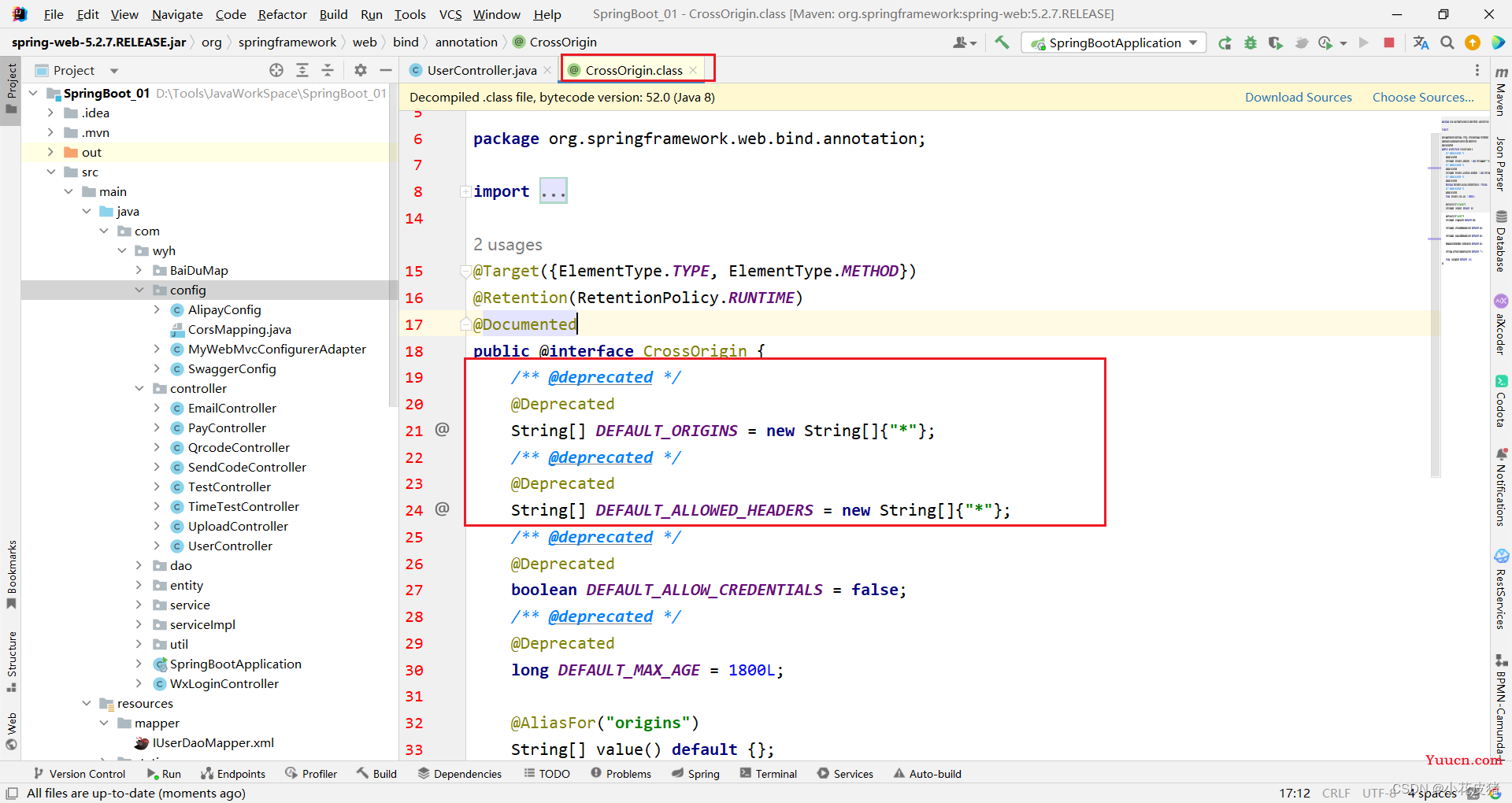Toggle the Maven tool window stripe
Image resolution: width=1512 pixels, height=803 pixels.
coord(1501,91)
